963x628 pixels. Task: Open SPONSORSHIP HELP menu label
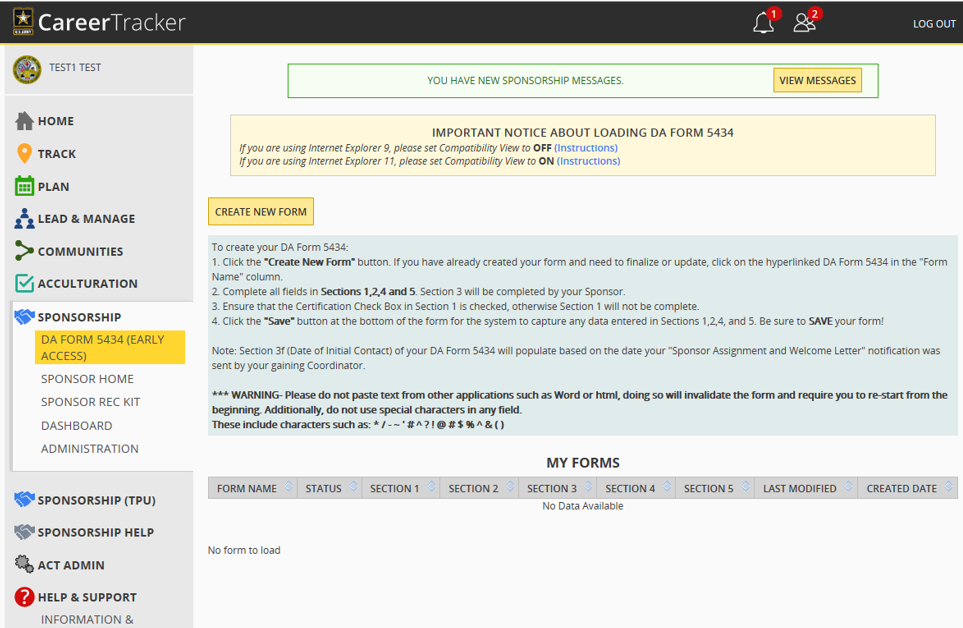pyautogui.click(x=96, y=533)
